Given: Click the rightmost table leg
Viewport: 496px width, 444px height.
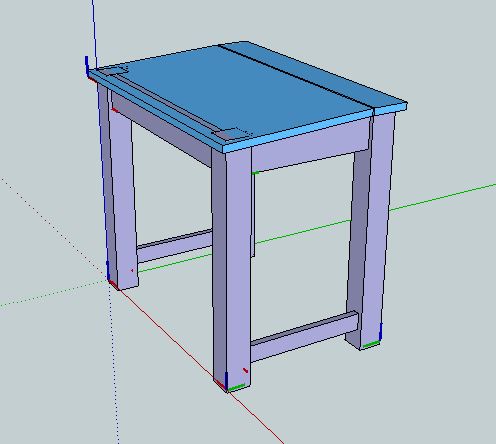Looking at the screenshot, I should 370,230.
